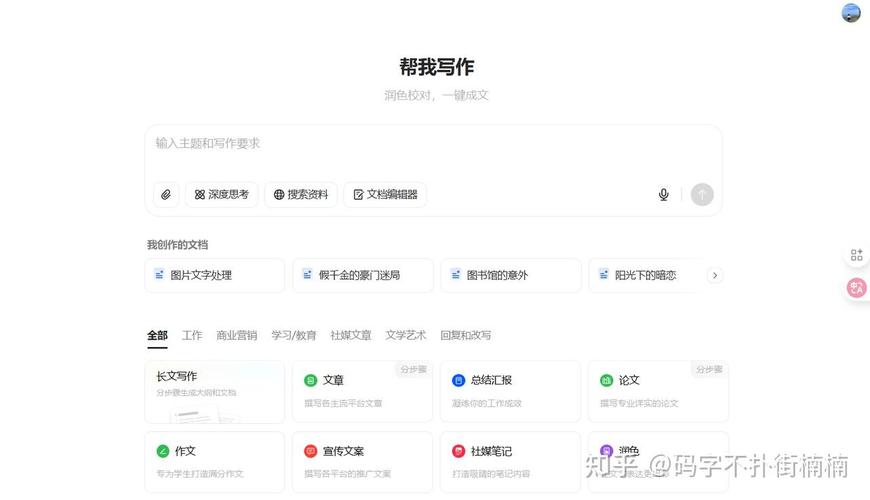The width and height of the screenshot is (870, 500).
Task: Enable the 文档编辑器 document editor
Action: (x=385, y=194)
